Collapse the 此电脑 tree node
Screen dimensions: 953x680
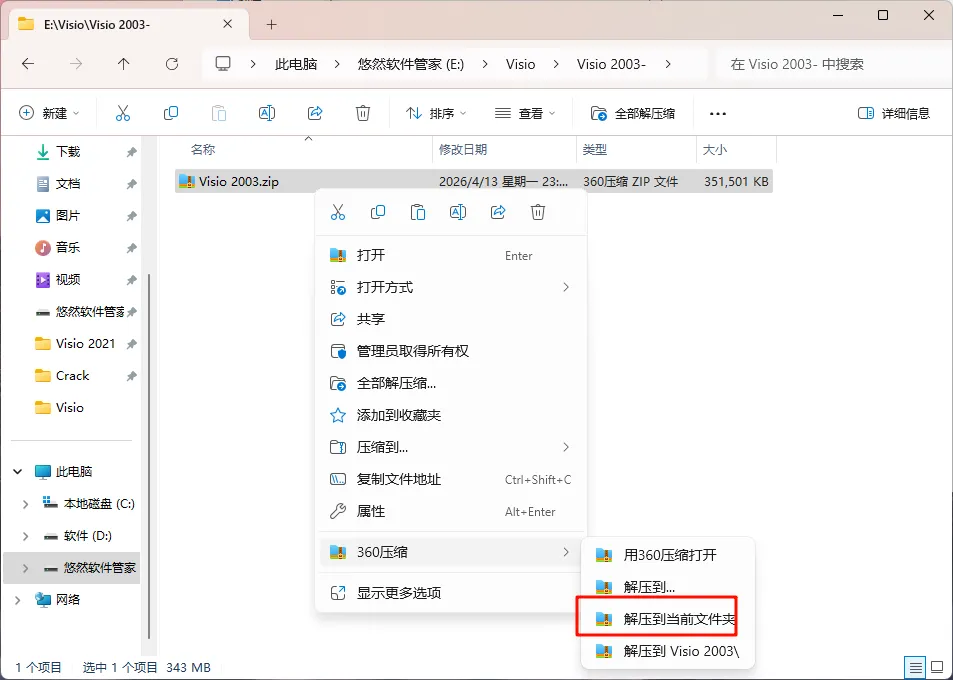18,472
